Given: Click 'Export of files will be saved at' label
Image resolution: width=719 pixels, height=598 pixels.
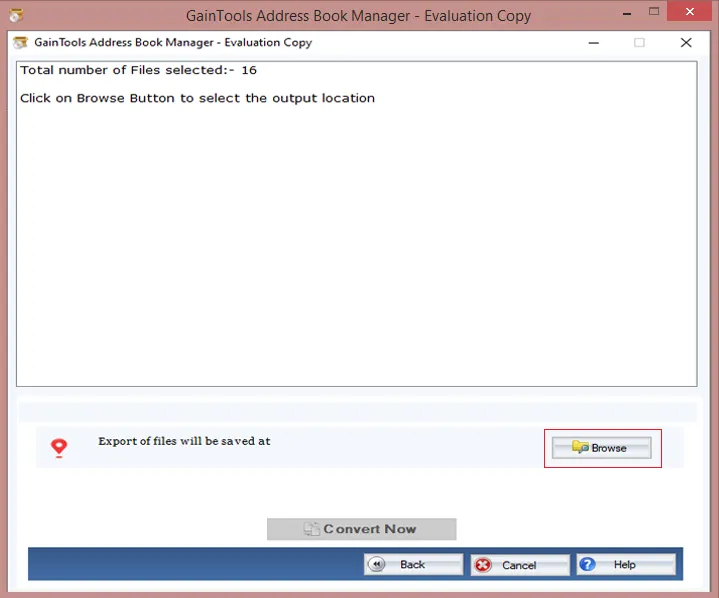Looking at the screenshot, I should (184, 441).
